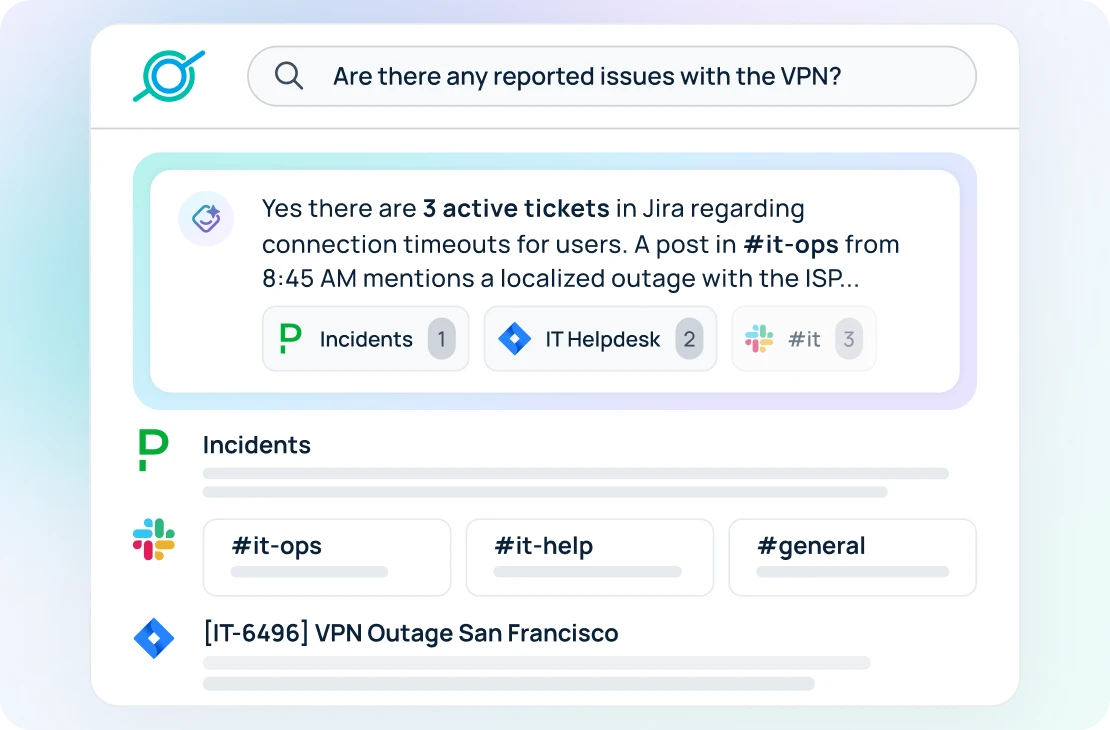The width and height of the screenshot is (1110, 730).
Task: Select the #general channel card
Action: (x=852, y=557)
